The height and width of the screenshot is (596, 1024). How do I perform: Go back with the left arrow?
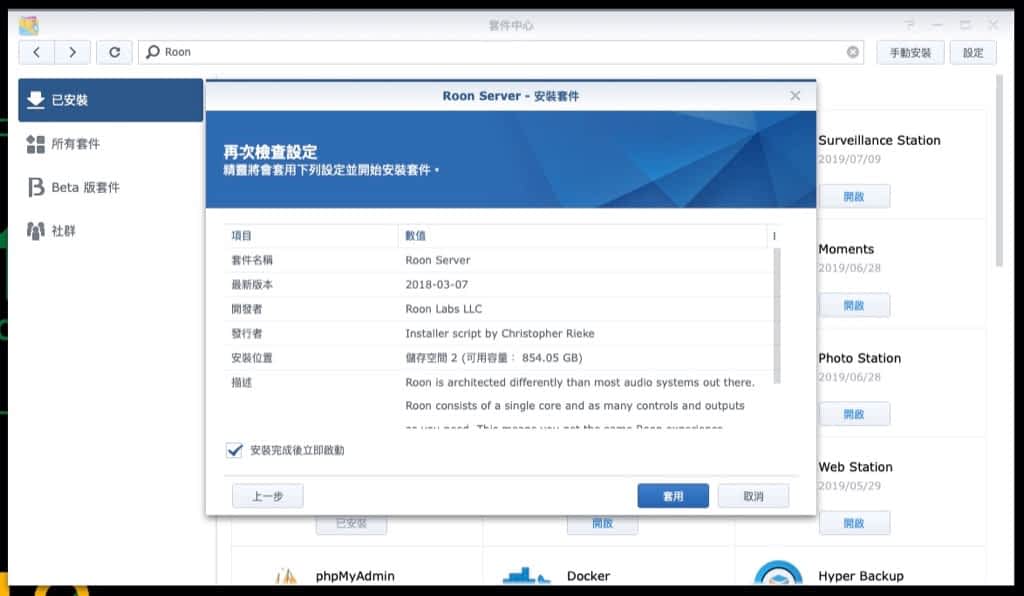pyautogui.click(x=37, y=52)
